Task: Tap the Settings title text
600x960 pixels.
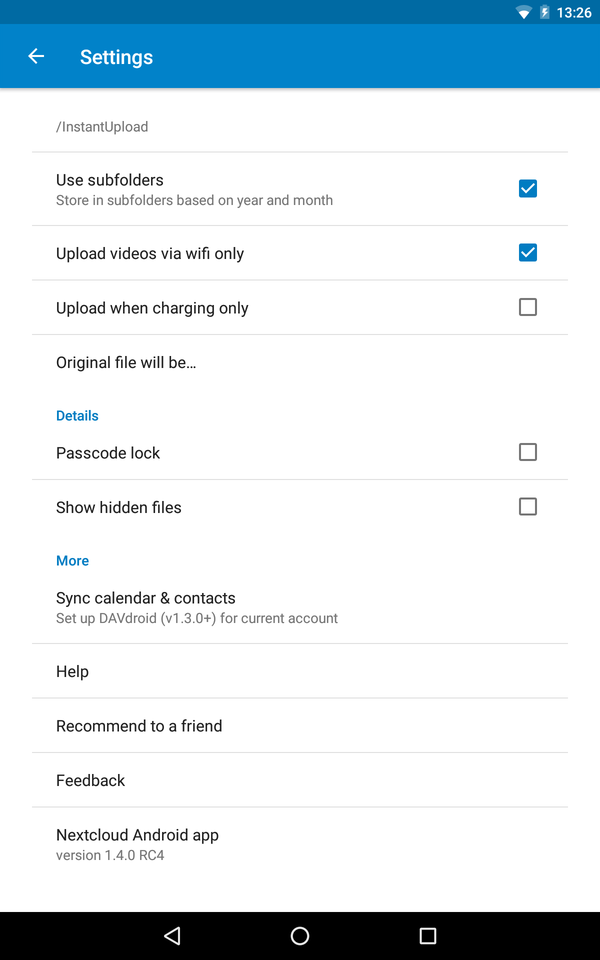Action: [x=116, y=57]
